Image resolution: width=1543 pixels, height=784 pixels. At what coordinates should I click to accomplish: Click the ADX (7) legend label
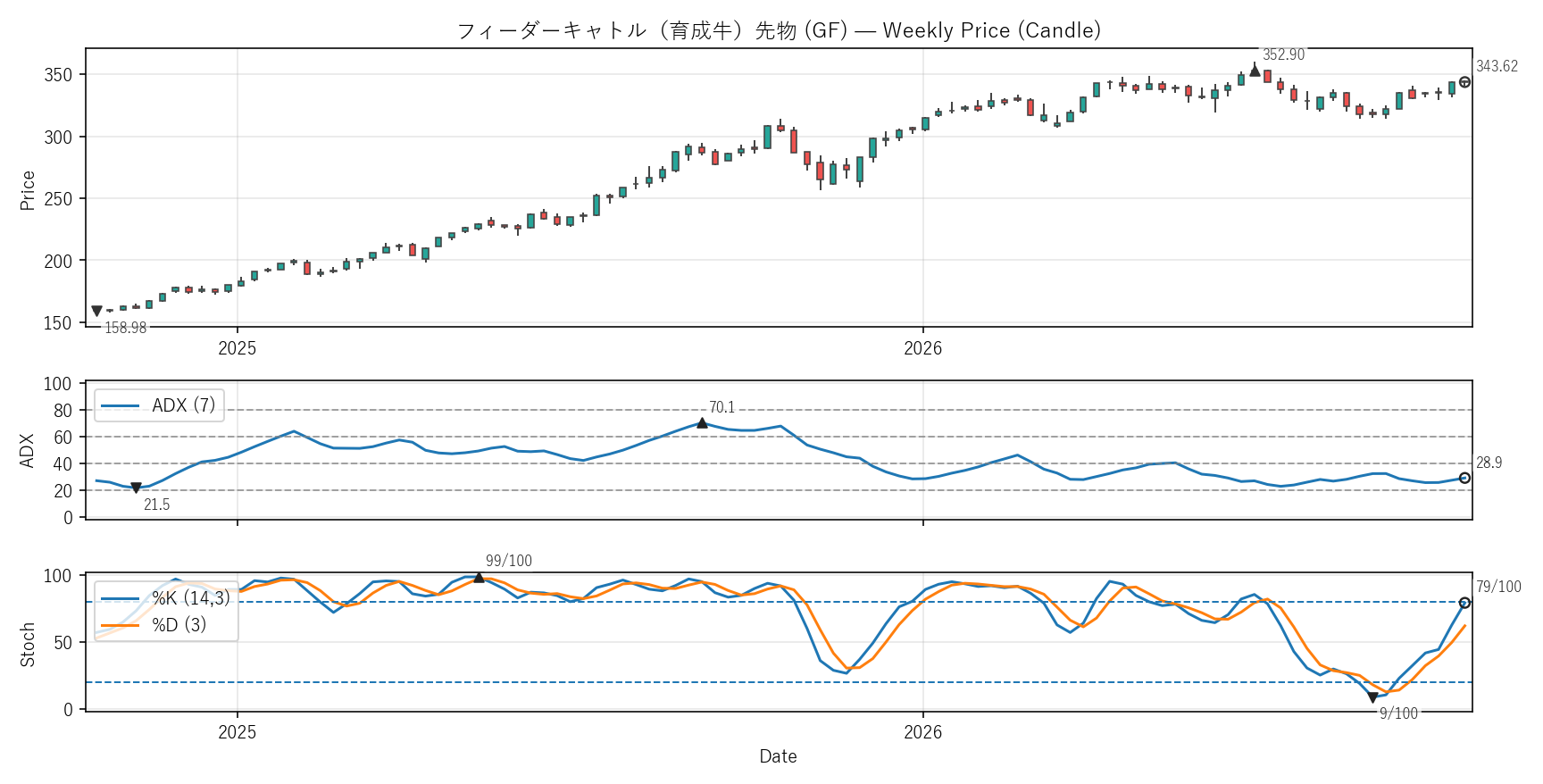(184, 405)
